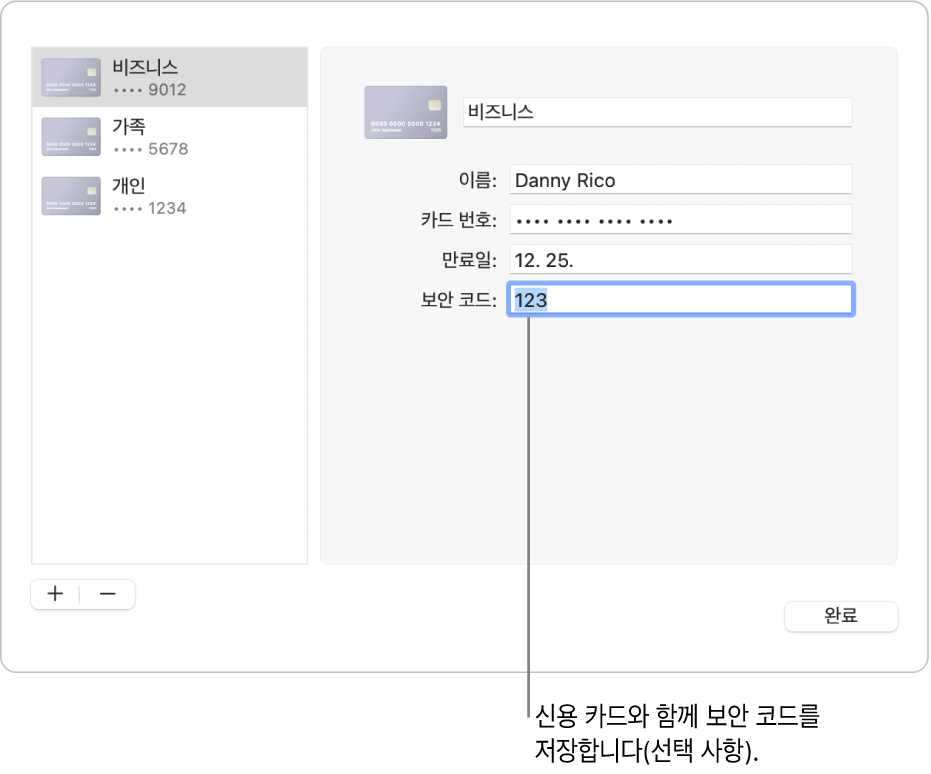
Task: Add a new credit card with the plus button
Action: click(x=56, y=594)
